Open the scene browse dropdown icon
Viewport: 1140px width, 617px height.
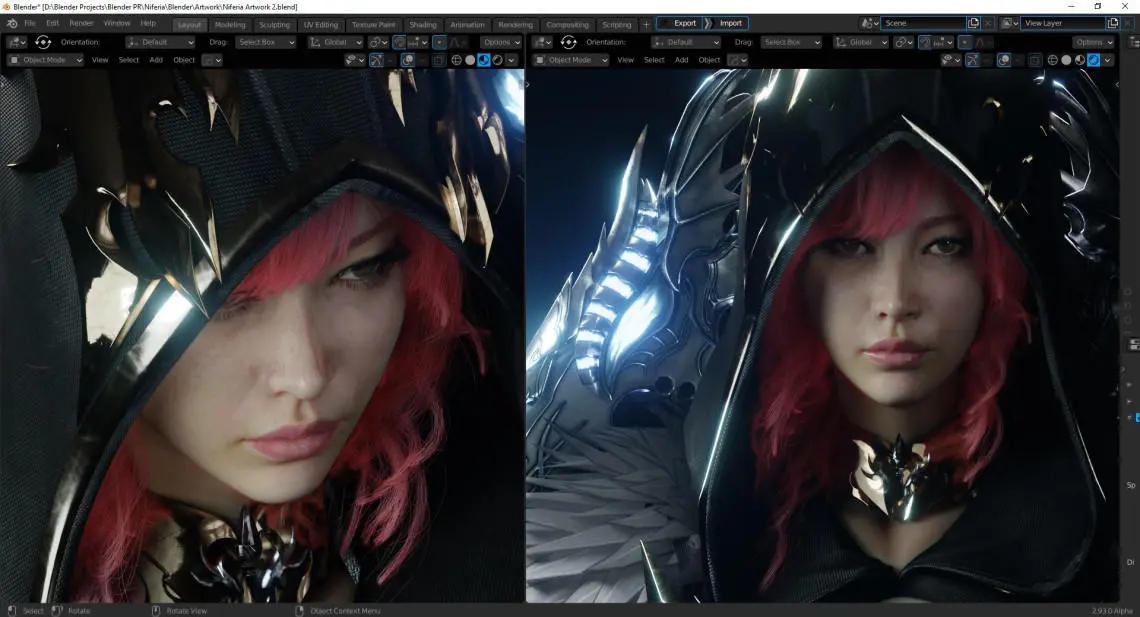click(870, 23)
